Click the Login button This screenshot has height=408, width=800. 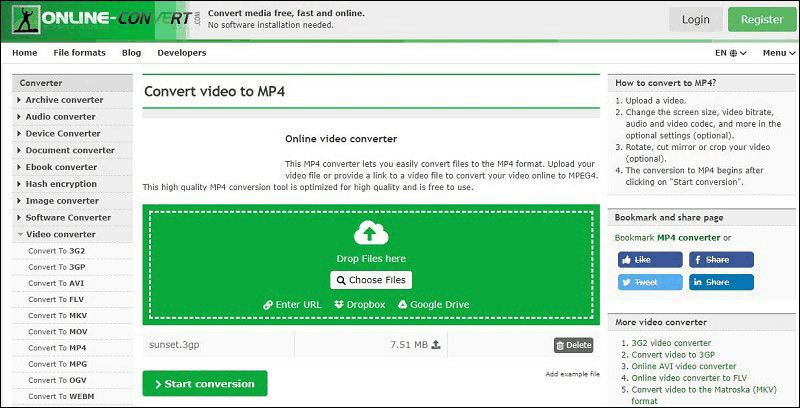(696, 19)
